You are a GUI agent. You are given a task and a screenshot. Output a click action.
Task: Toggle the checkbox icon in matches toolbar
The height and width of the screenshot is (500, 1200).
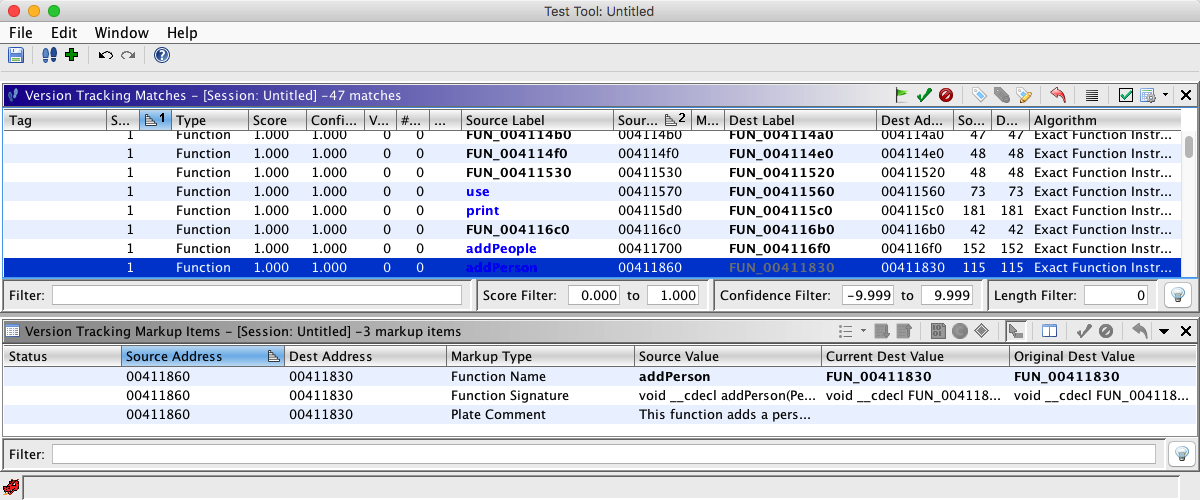(1126, 95)
